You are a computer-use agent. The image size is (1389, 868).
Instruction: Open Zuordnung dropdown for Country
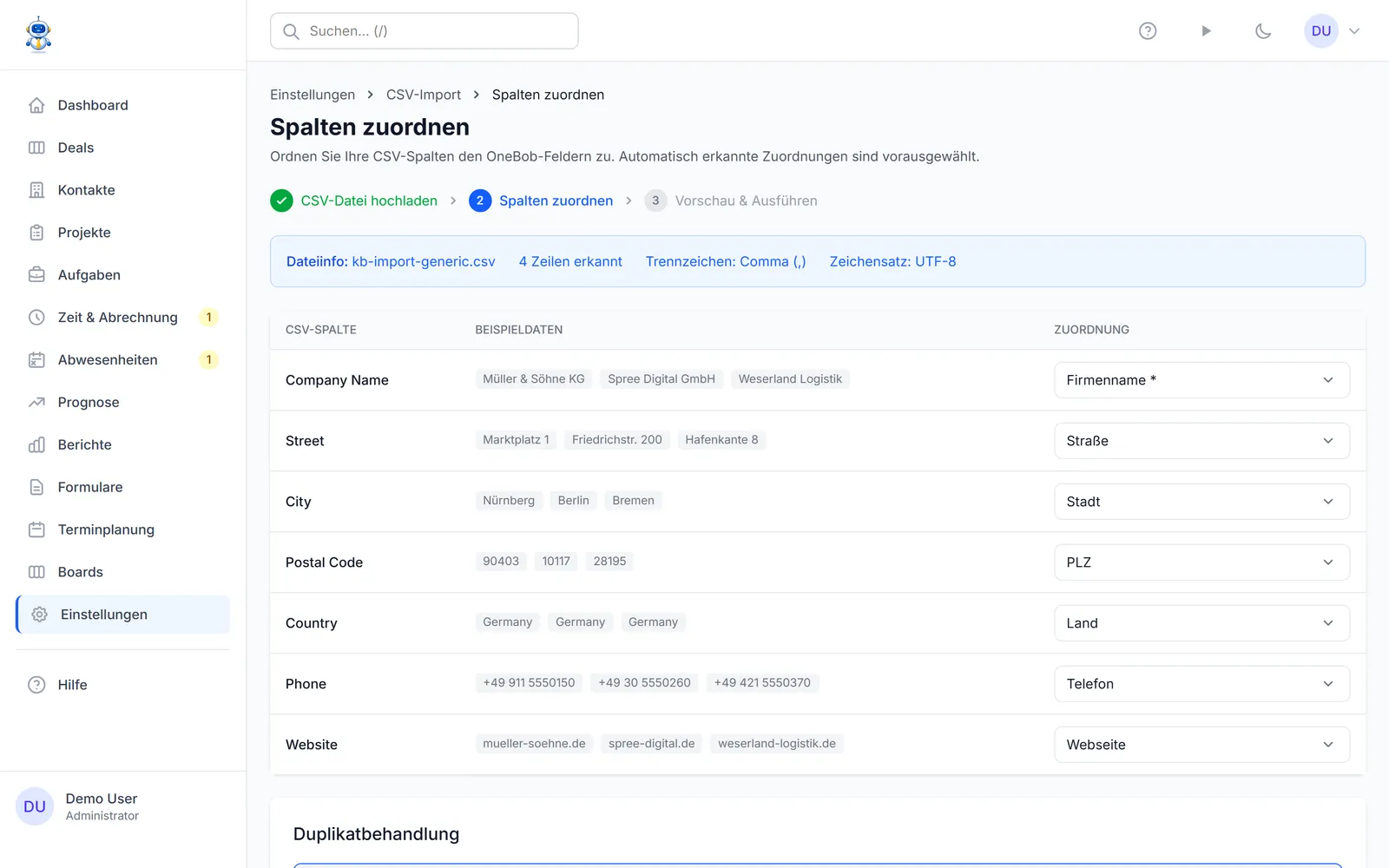pyautogui.click(x=1201, y=623)
